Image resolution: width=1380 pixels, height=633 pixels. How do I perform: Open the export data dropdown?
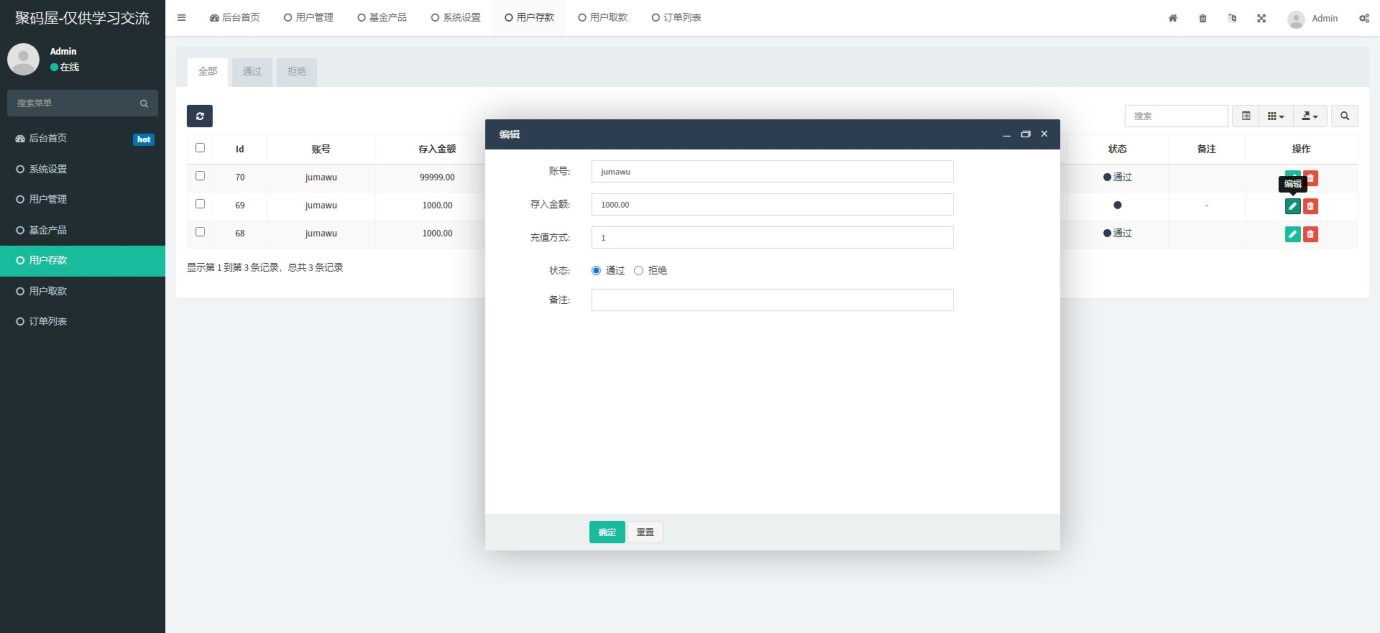click(x=1310, y=116)
